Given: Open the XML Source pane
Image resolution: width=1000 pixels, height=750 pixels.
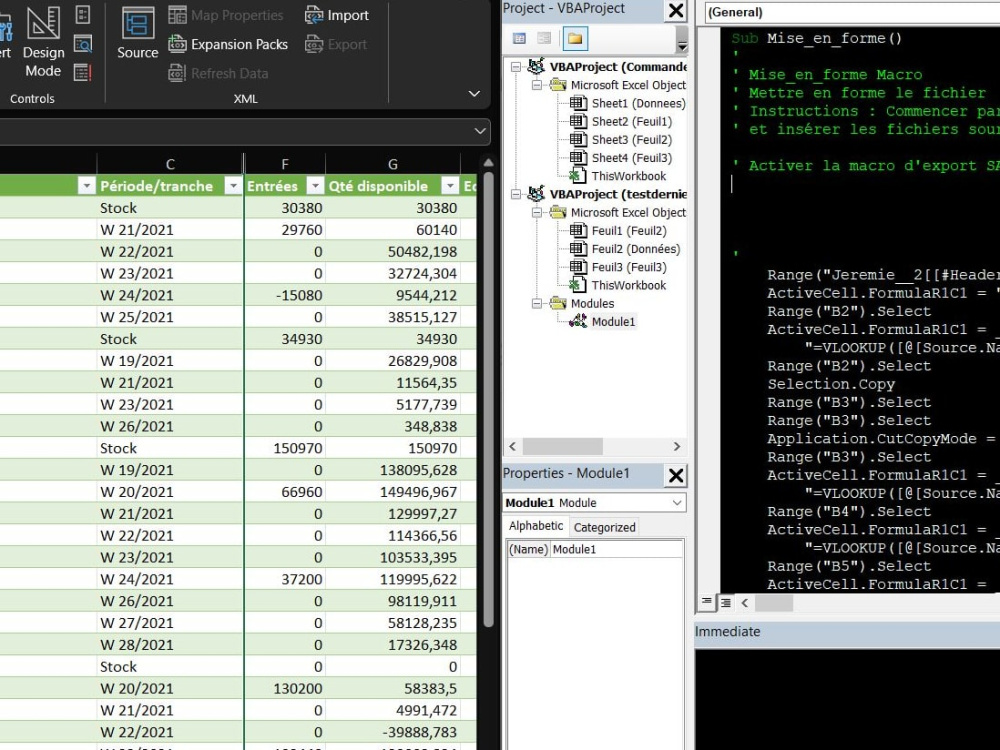Looking at the screenshot, I should tap(138, 33).
